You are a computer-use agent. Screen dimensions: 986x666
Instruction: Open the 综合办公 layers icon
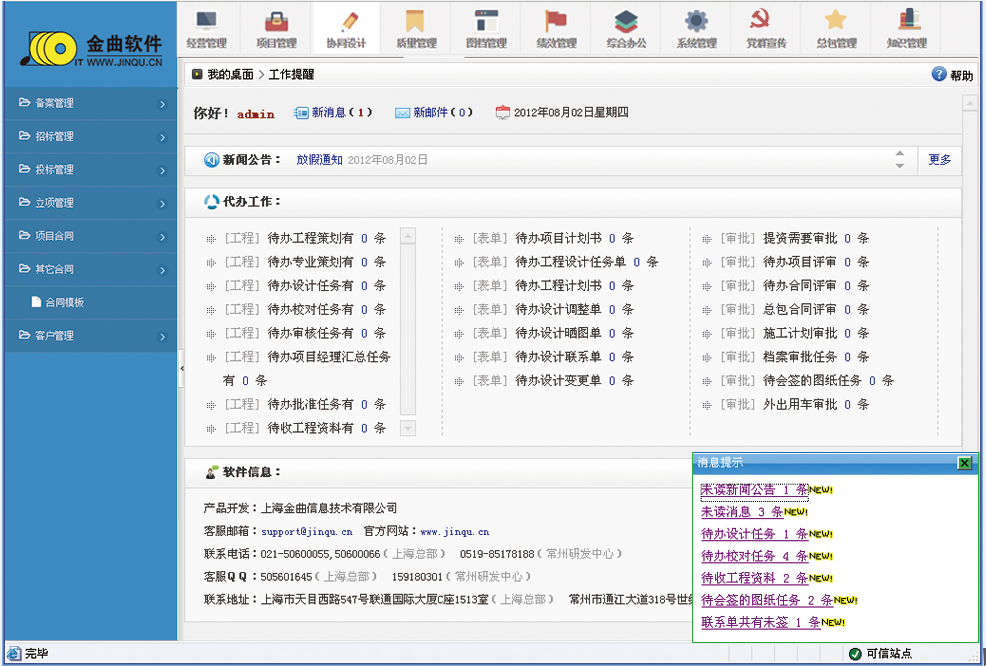click(626, 22)
